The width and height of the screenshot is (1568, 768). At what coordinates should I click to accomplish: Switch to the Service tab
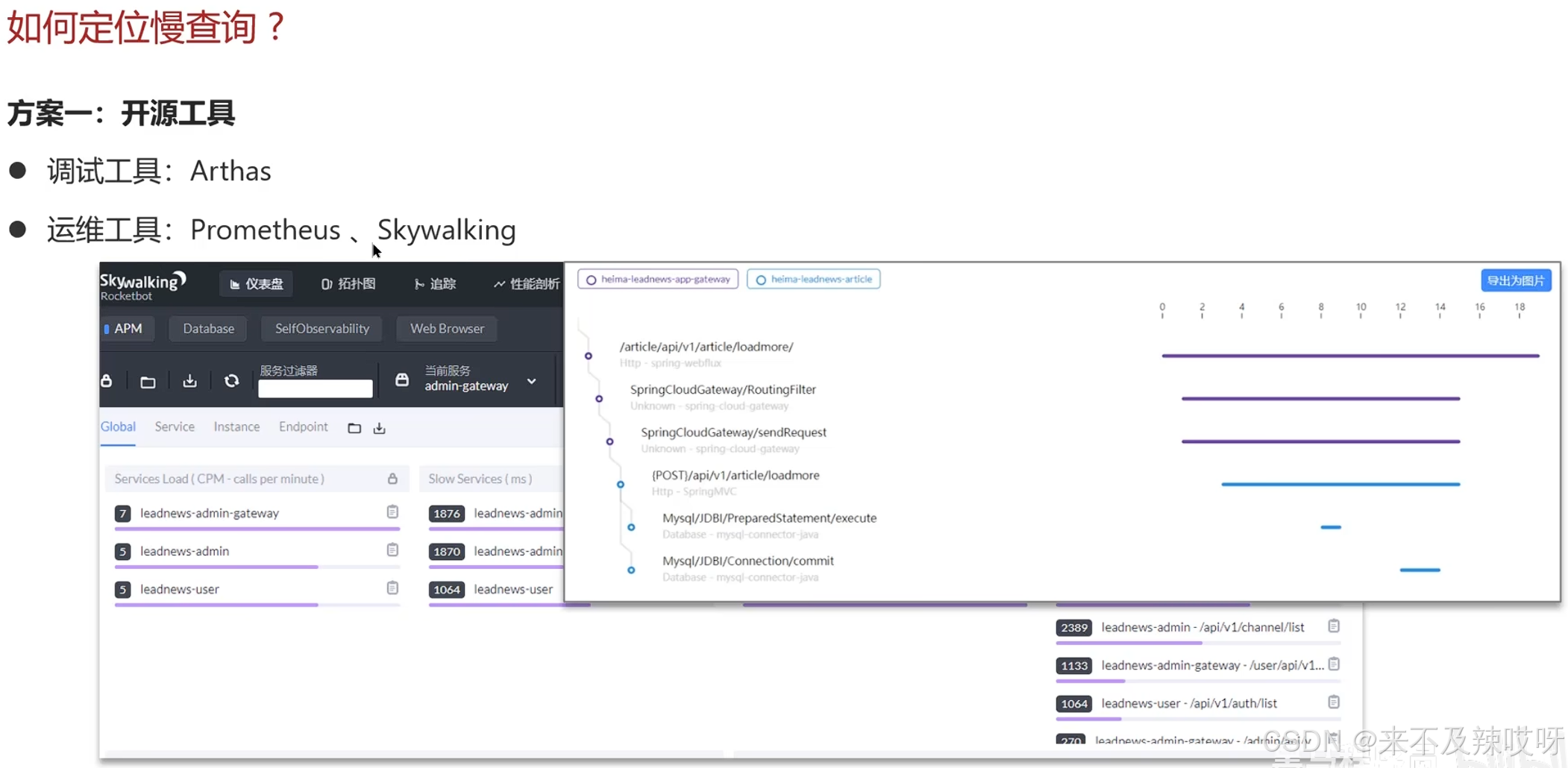175,427
